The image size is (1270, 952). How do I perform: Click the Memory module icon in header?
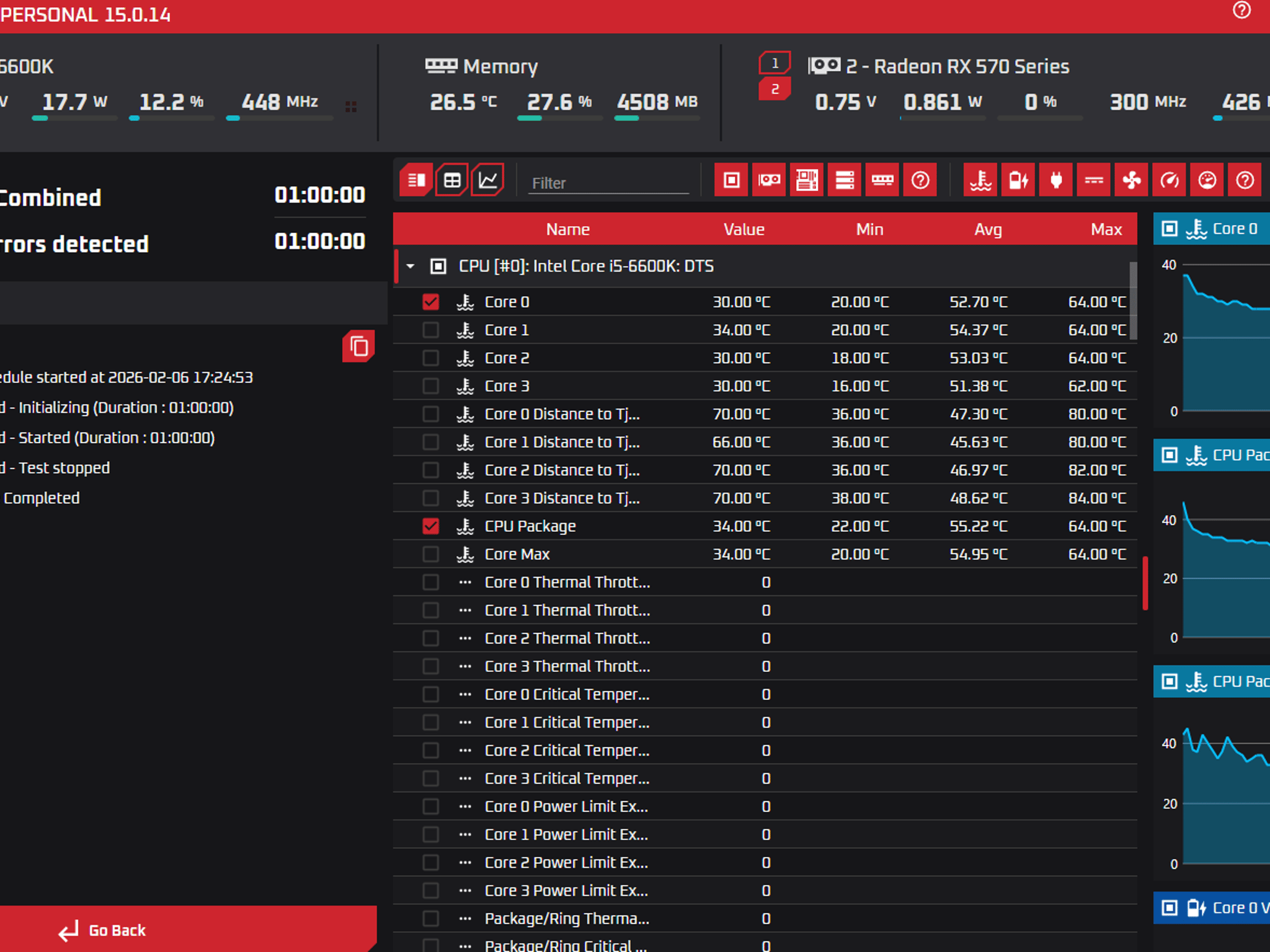point(441,66)
